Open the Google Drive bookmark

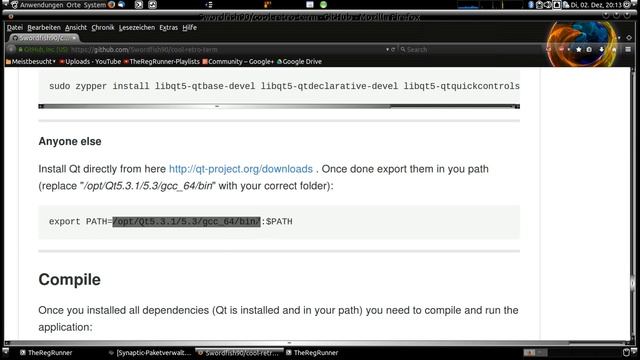click(300, 62)
